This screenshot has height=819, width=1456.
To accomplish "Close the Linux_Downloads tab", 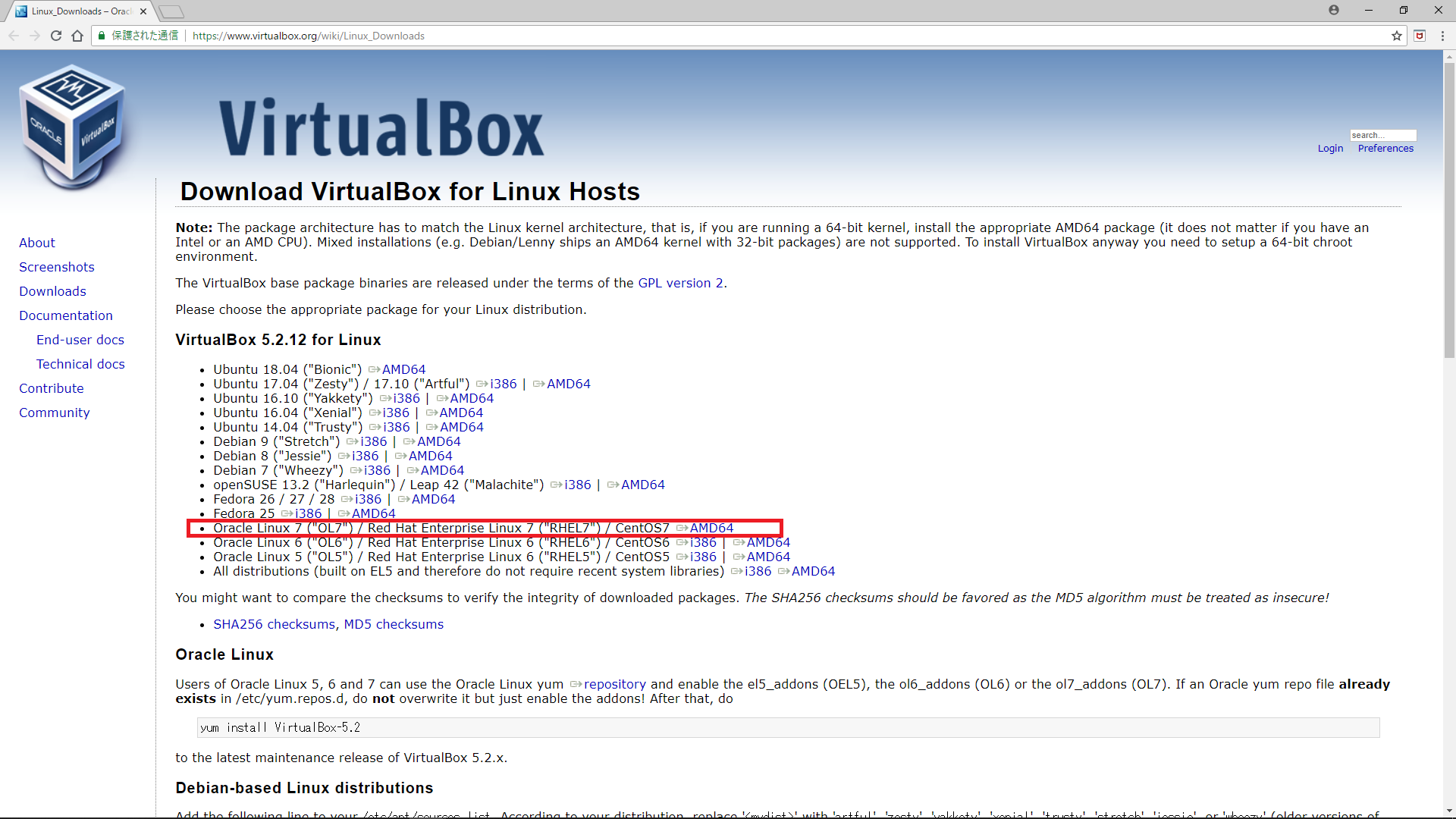I will (143, 11).
